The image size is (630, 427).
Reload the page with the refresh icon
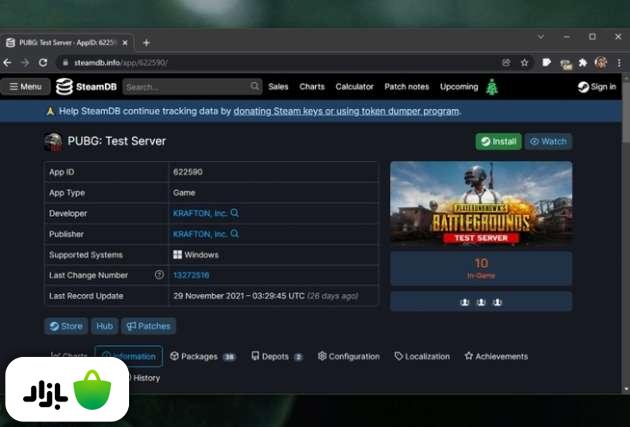(43, 62)
